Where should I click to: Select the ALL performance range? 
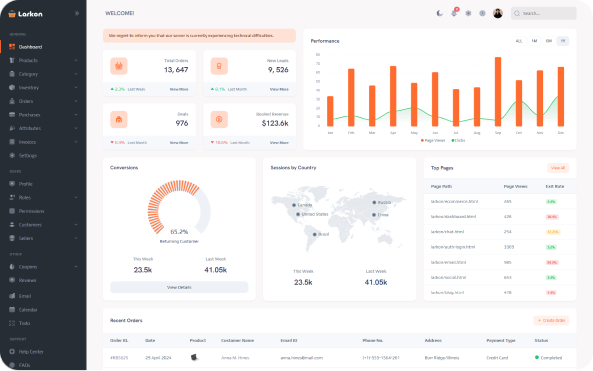(x=519, y=41)
